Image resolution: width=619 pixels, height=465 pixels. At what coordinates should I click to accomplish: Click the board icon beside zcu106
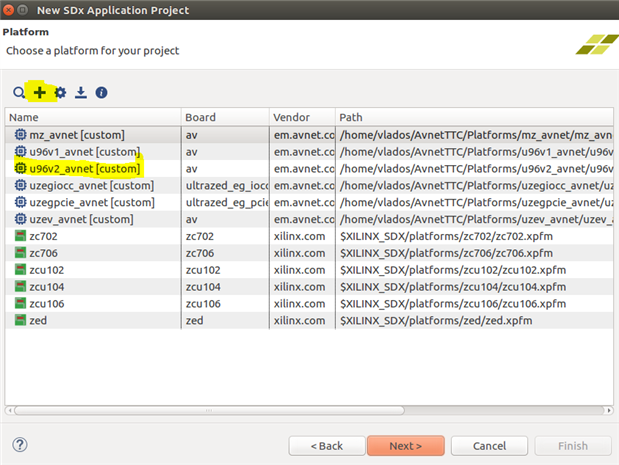pyautogui.click(x=20, y=303)
